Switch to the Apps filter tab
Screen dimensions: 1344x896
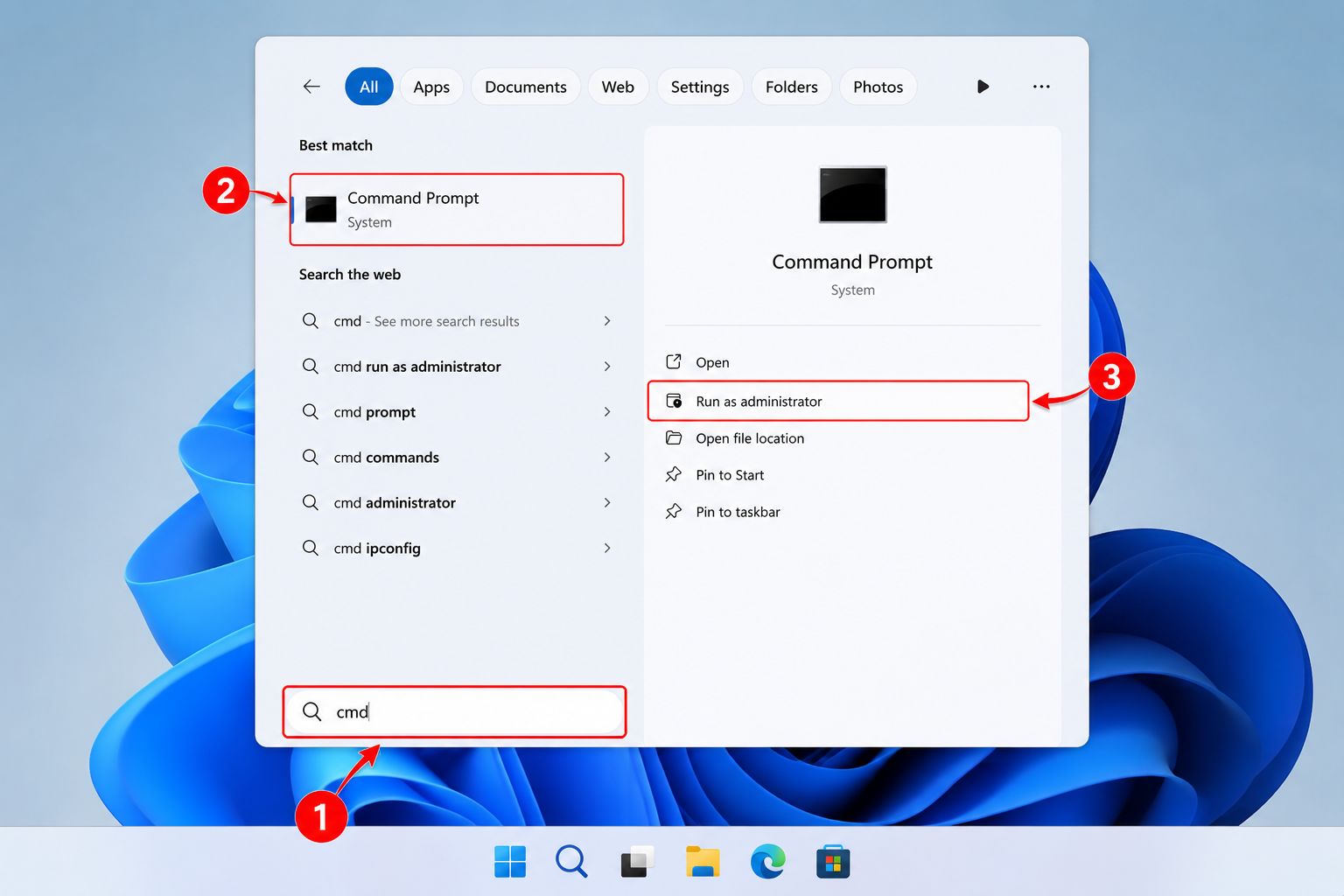(431, 87)
